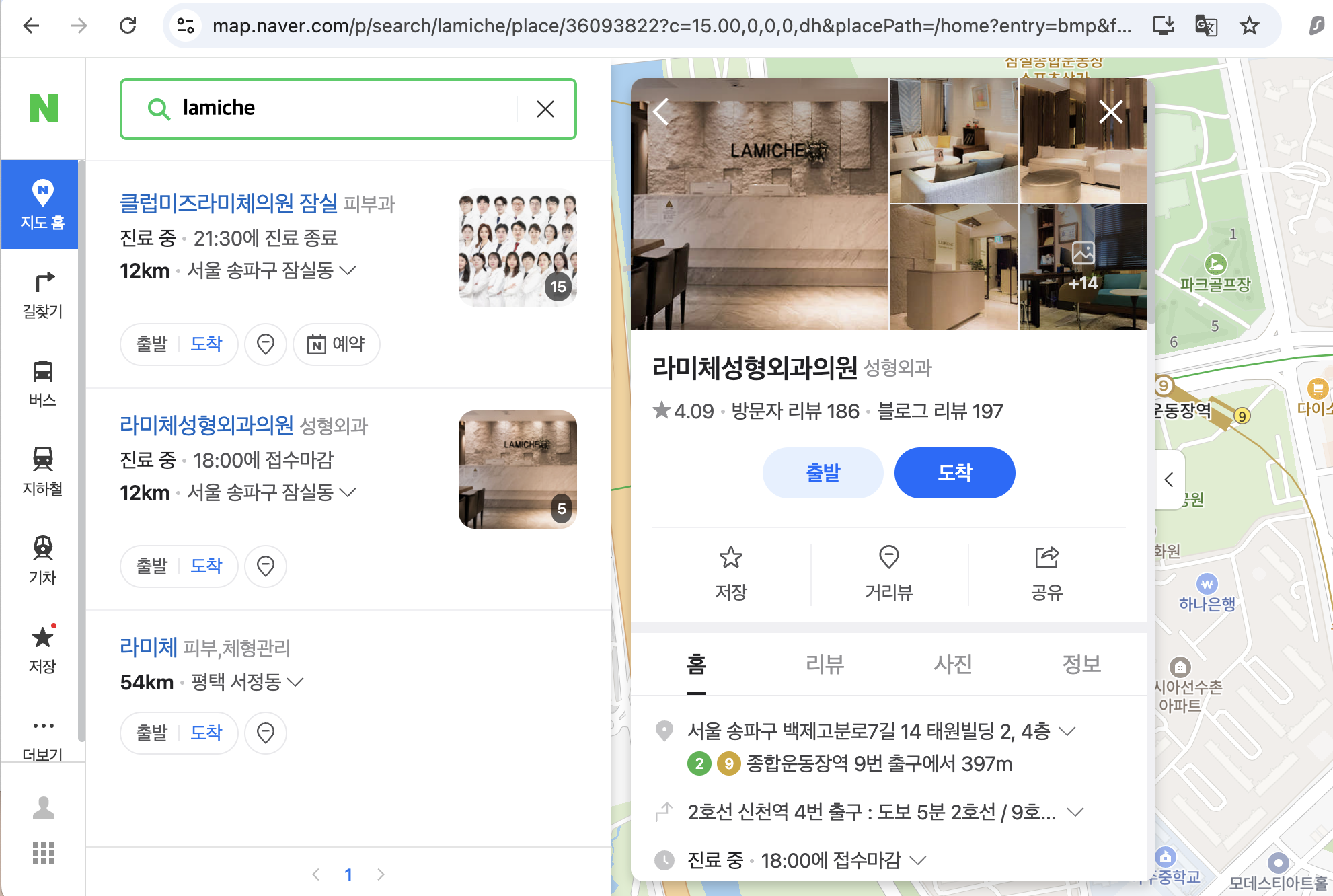
Task: Set 클럽미즈라미체의원 as 출발 departure
Action: pos(152,344)
